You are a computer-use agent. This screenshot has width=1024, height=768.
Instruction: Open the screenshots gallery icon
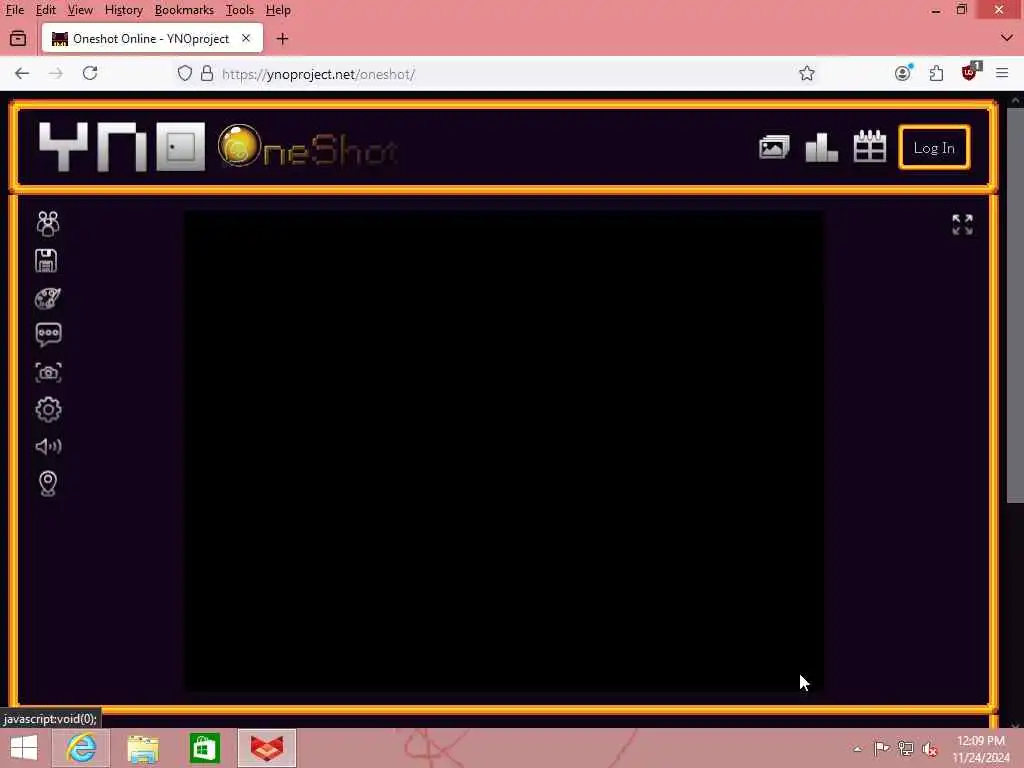pos(774,148)
